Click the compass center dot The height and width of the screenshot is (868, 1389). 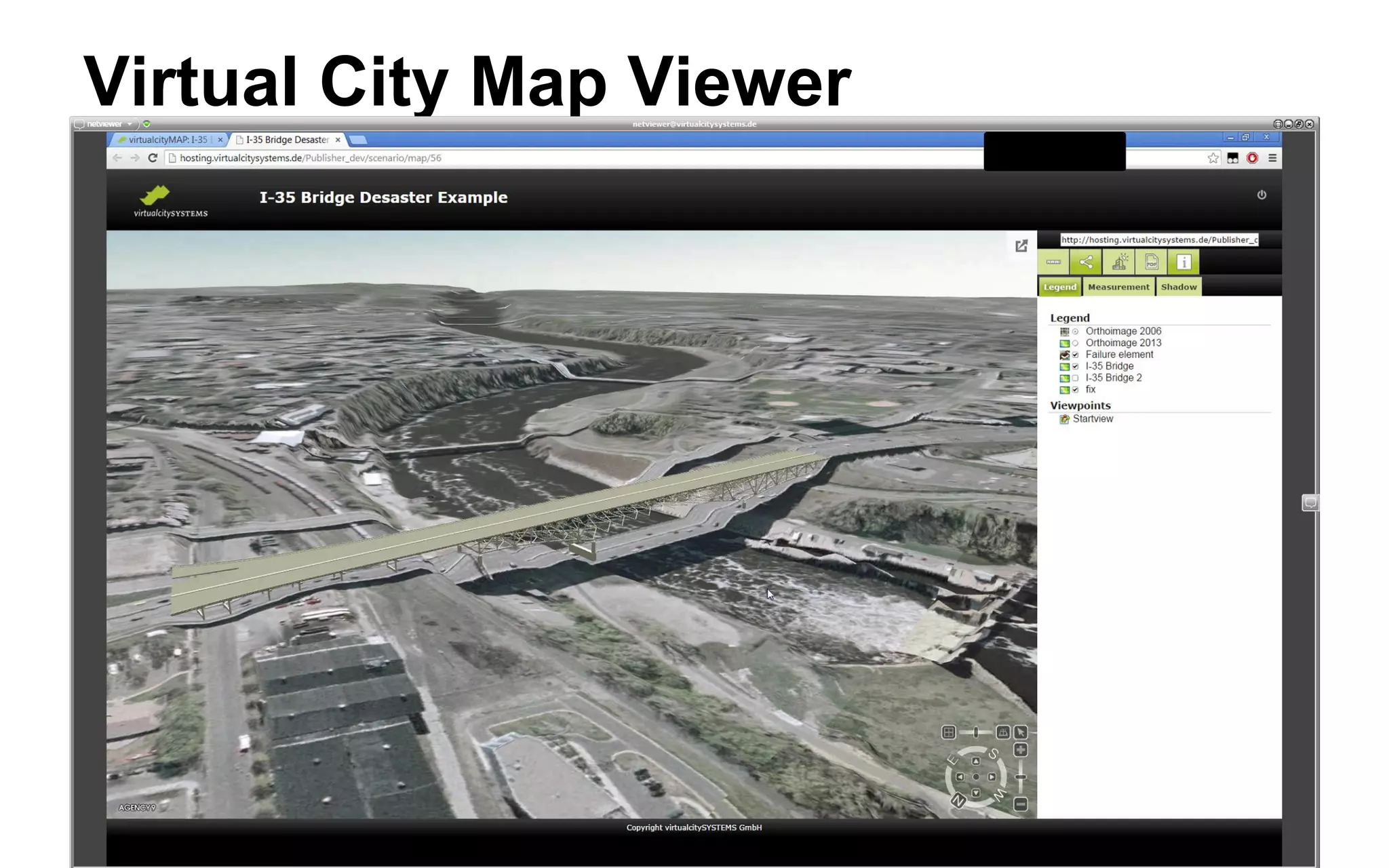pos(976,777)
